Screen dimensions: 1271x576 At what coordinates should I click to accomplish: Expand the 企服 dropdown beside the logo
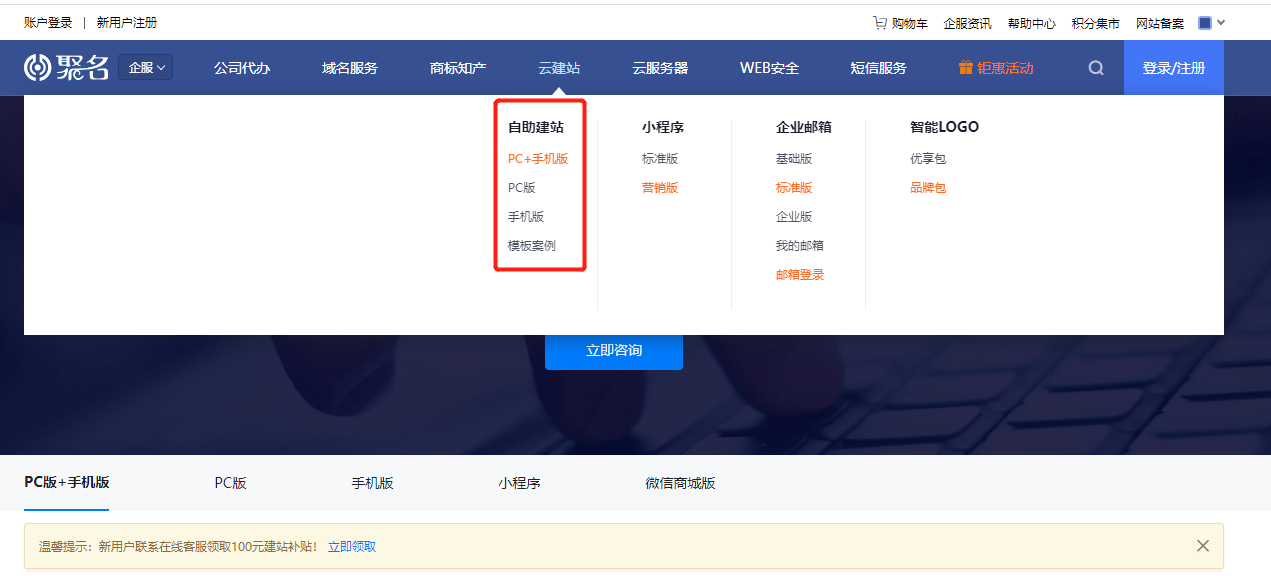pyautogui.click(x=146, y=68)
